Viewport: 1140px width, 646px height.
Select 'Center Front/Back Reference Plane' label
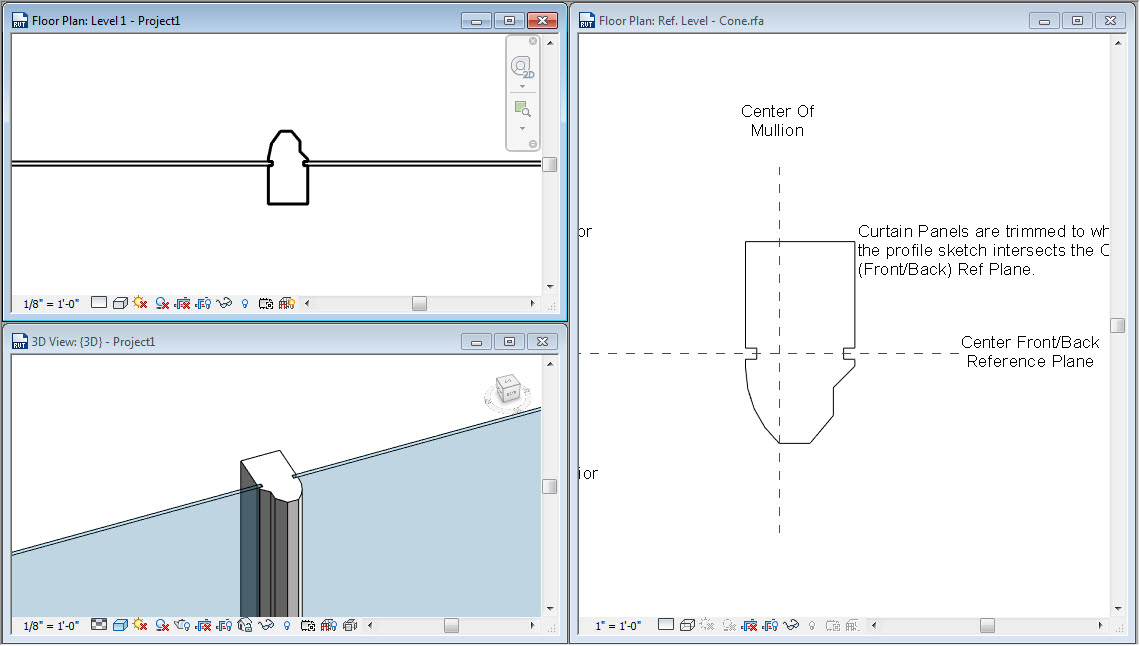(x=1030, y=352)
